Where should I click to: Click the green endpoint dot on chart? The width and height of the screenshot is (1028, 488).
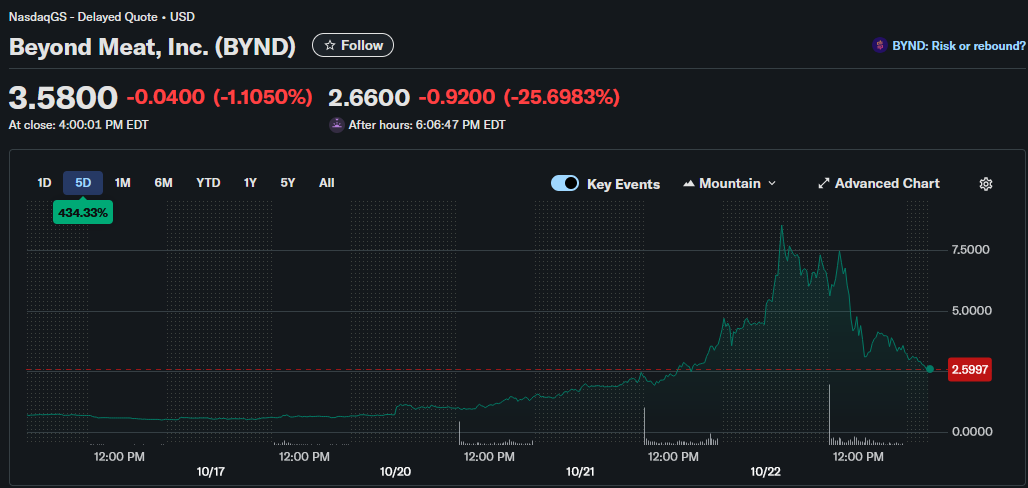pos(930,369)
